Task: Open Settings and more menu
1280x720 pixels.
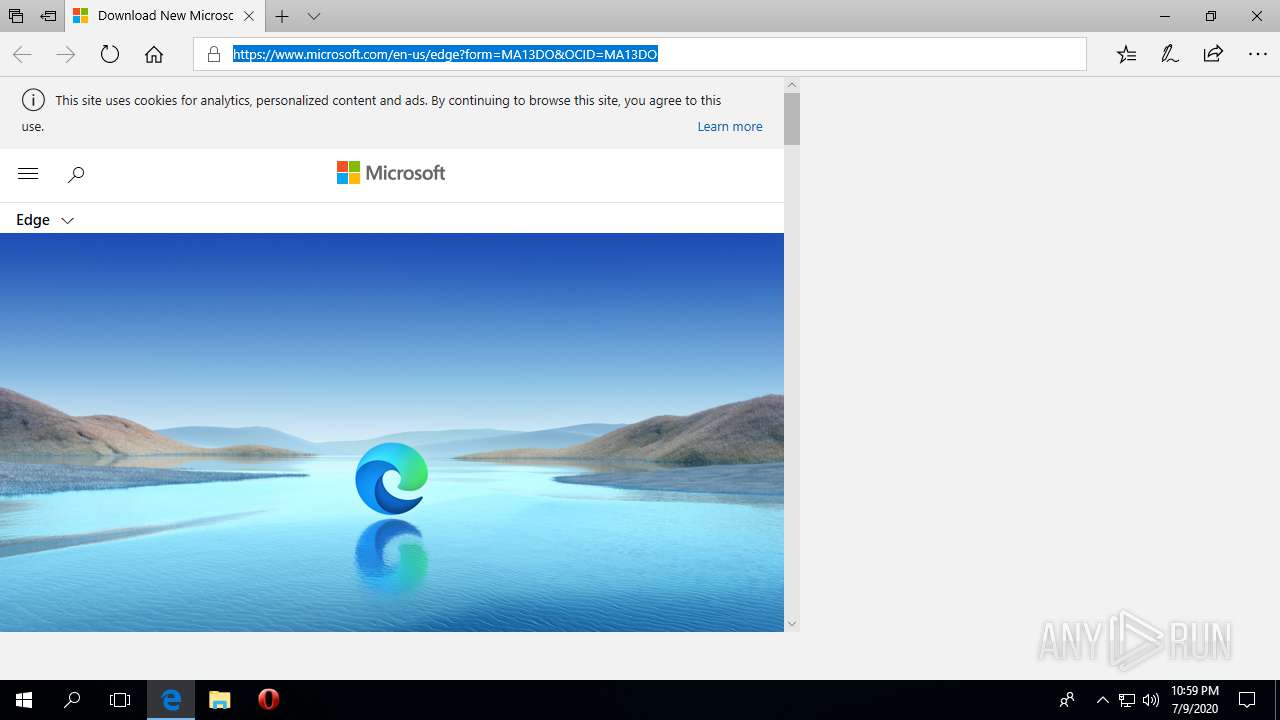Action: (1257, 54)
